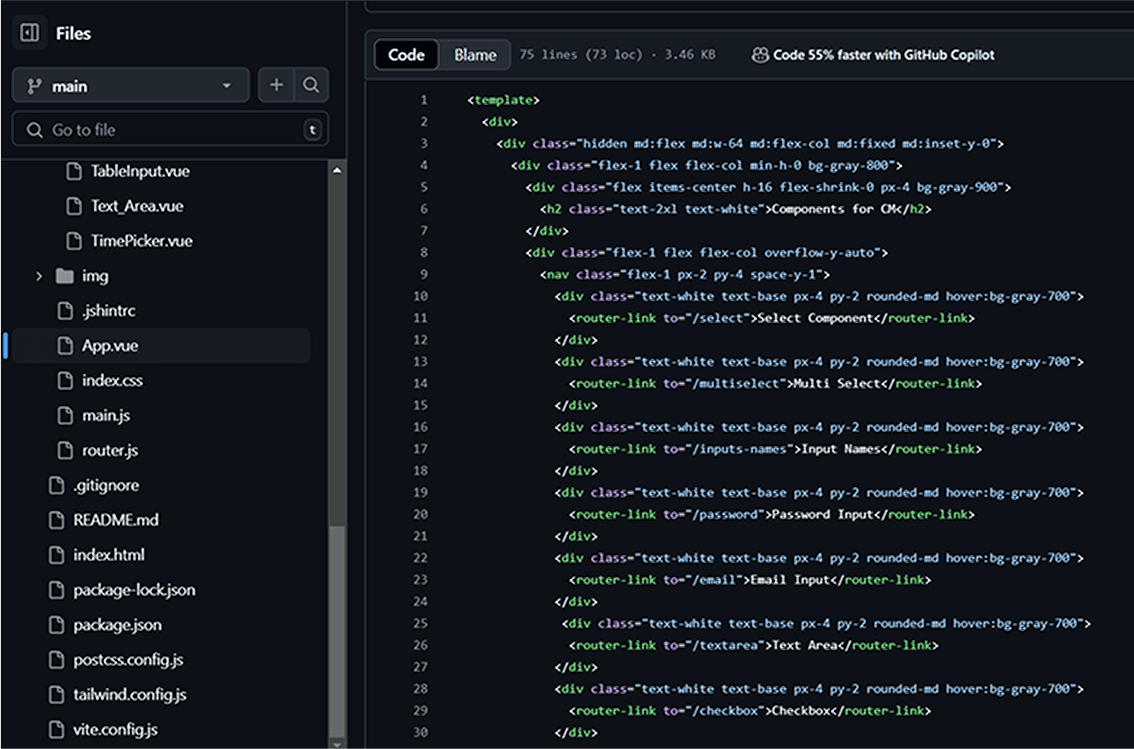Screen dimensions: 1134x749
Task: Open the search magnifier icon beside plus
Action: tap(311, 85)
